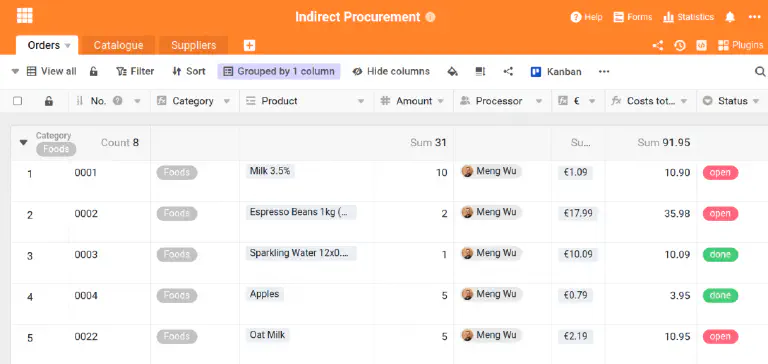The width and height of the screenshot is (768, 364).
Task: Switch to the Catalogue tab
Action: click(119, 45)
